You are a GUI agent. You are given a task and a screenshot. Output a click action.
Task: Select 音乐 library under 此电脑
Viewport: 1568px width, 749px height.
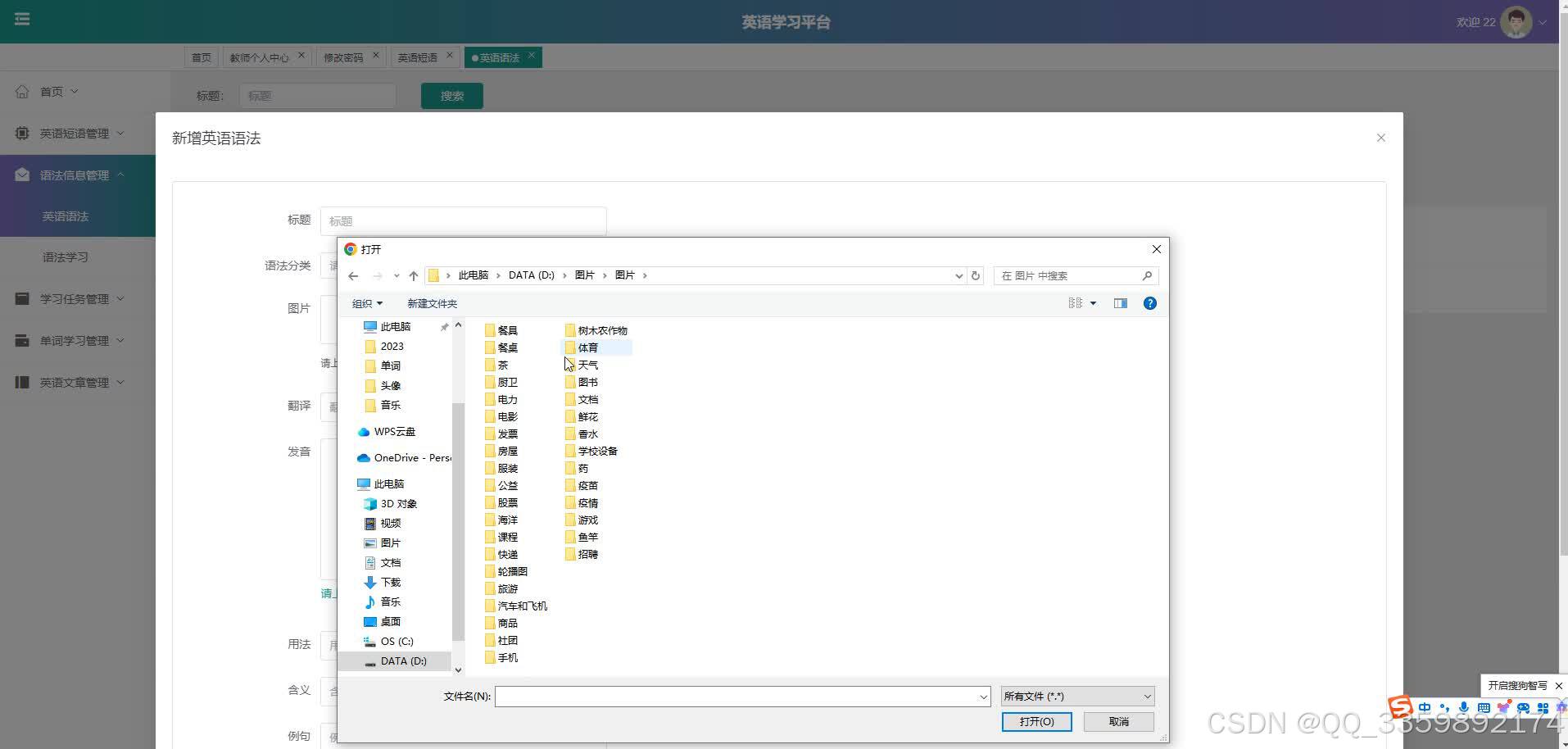pos(383,602)
